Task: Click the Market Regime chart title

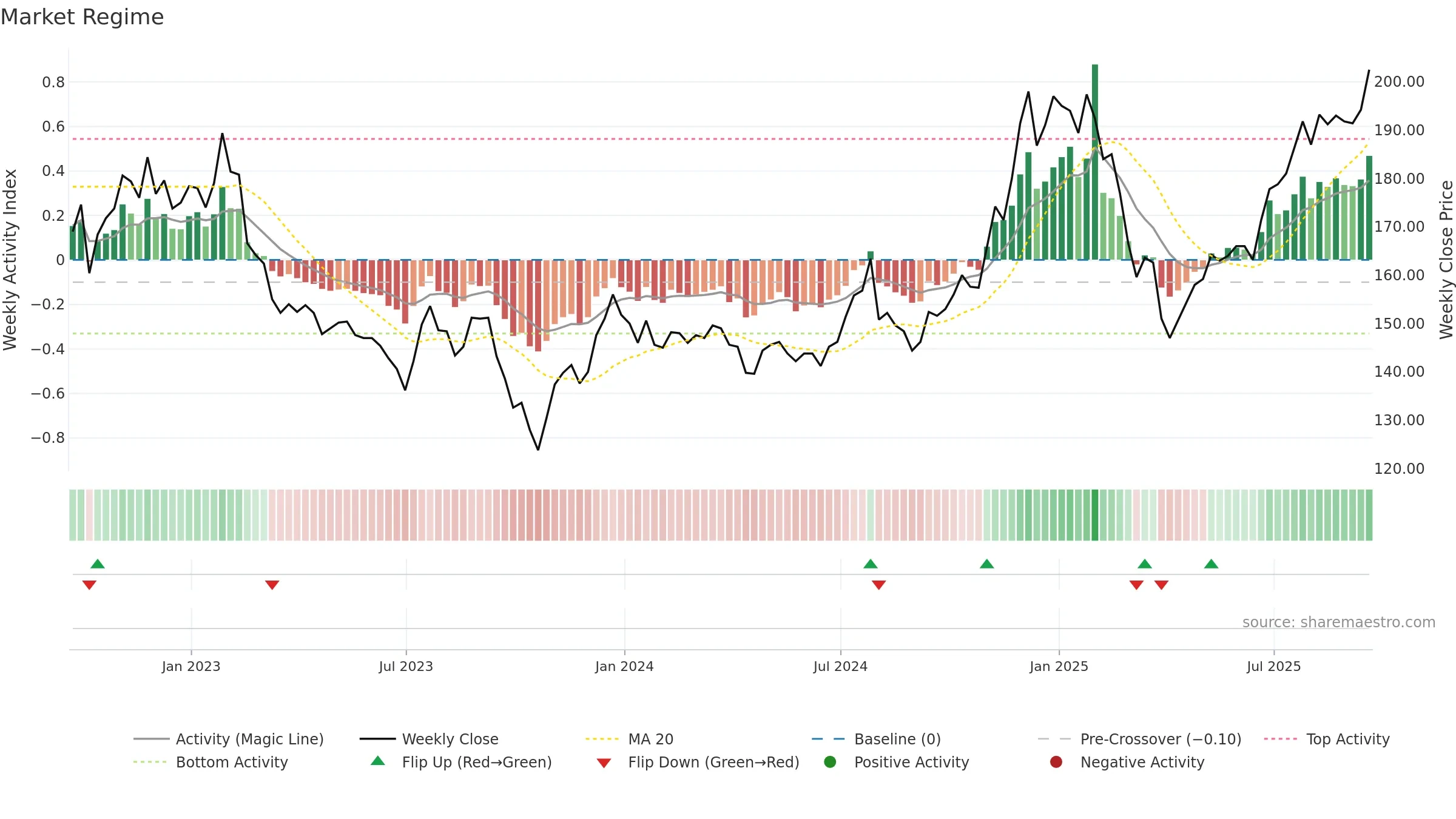Action: [82, 17]
